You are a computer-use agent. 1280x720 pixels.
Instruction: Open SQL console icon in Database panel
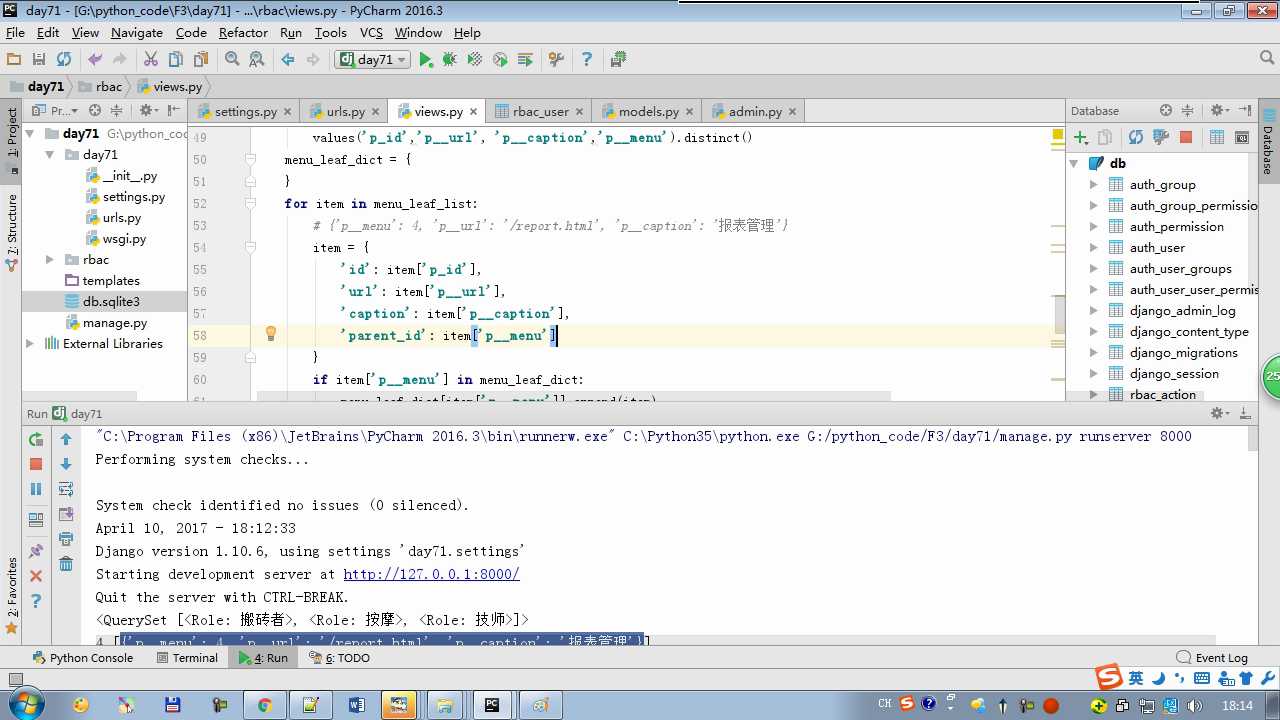pyautogui.click(x=1242, y=137)
